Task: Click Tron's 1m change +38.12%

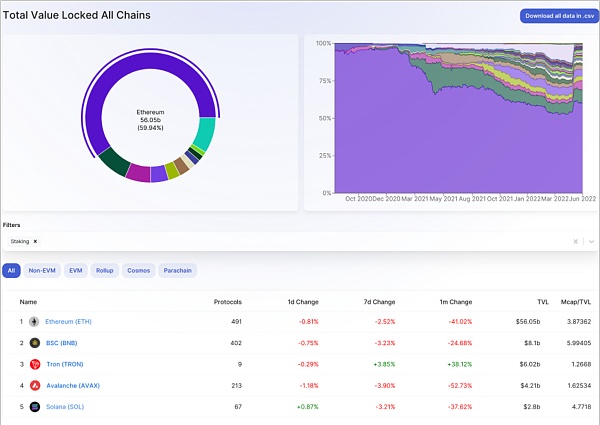Action: [460, 364]
